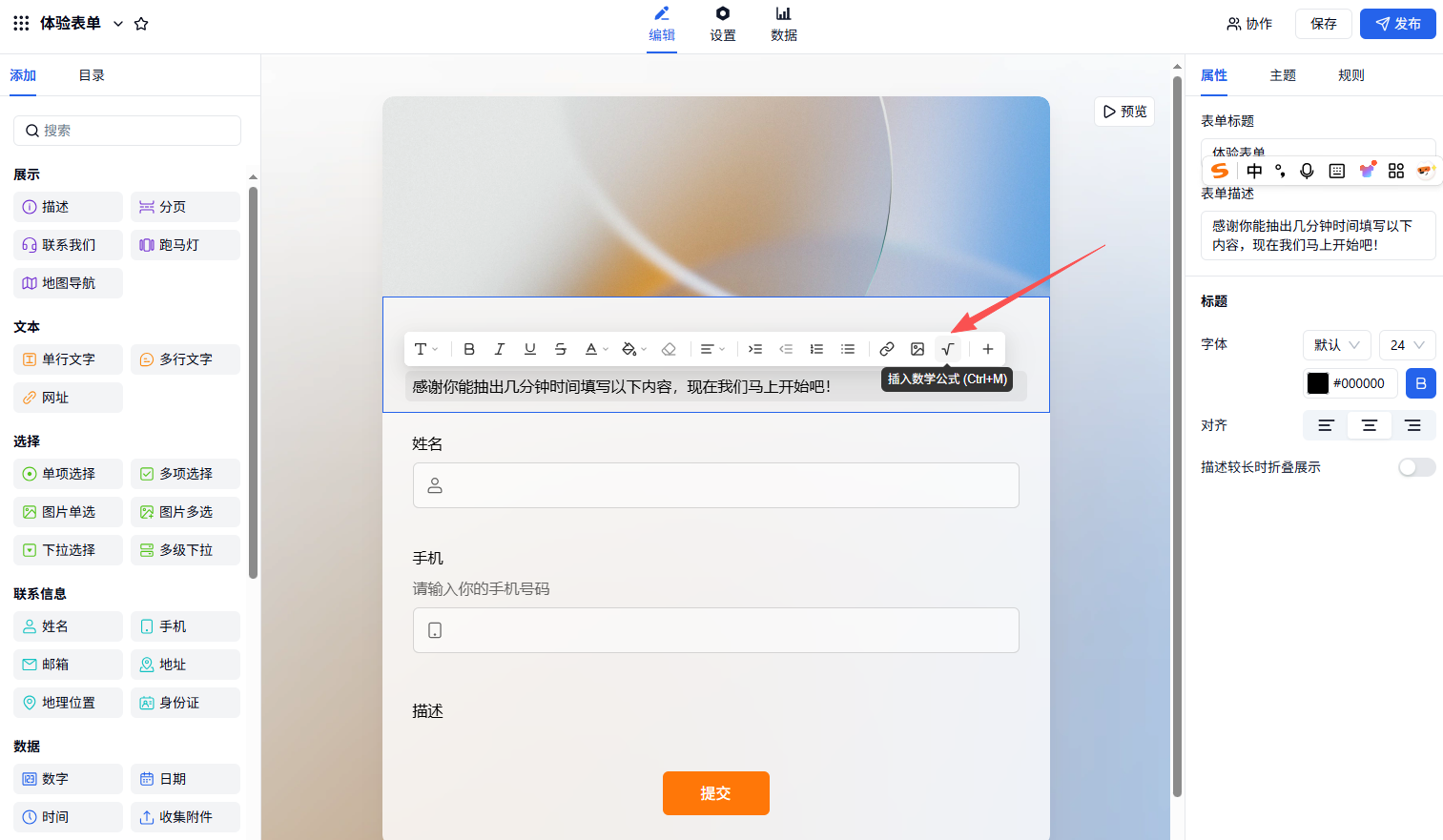This screenshot has width=1443, height=840.
Task: Open the font size 24 dropdown
Action: pyautogui.click(x=1407, y=345)
